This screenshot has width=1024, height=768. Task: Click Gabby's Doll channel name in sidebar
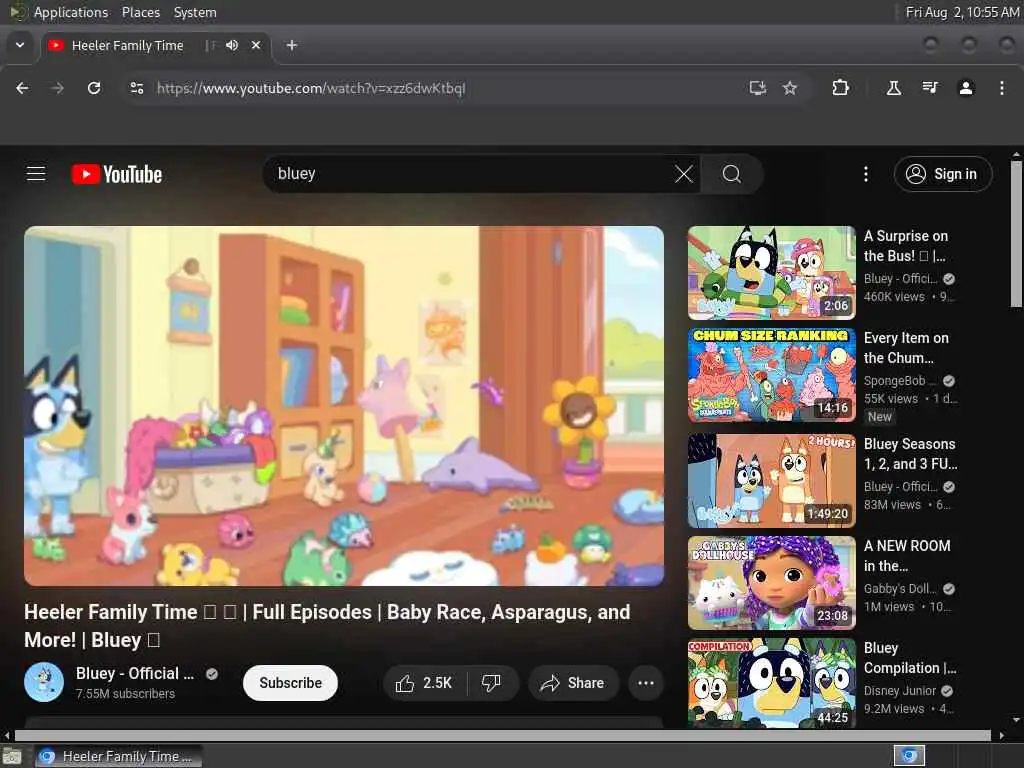(900, 588)
